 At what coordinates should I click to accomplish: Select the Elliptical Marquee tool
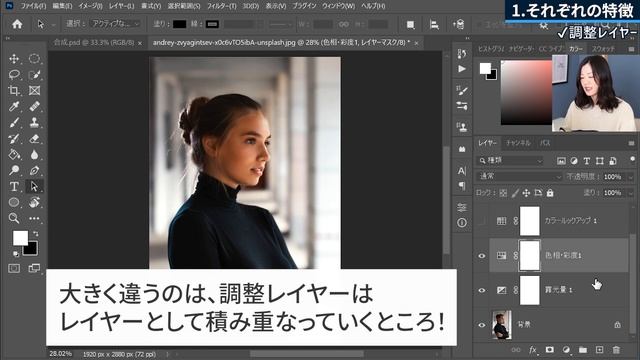[34, 59]
